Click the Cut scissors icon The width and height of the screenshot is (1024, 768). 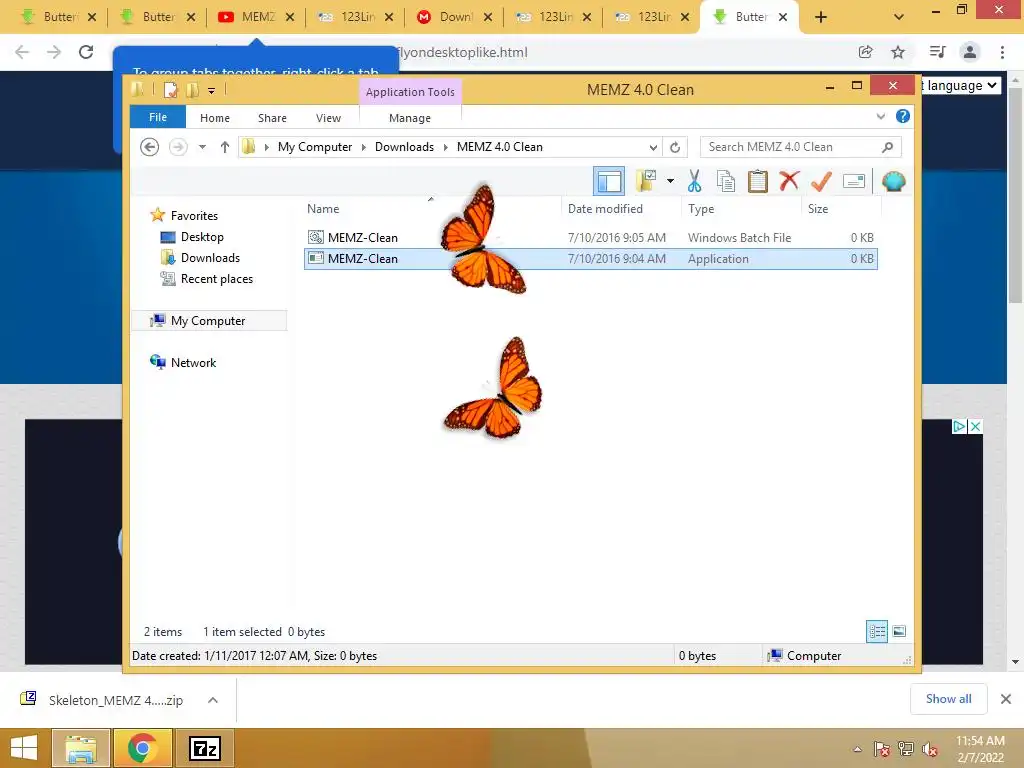[x=694, y=181]
